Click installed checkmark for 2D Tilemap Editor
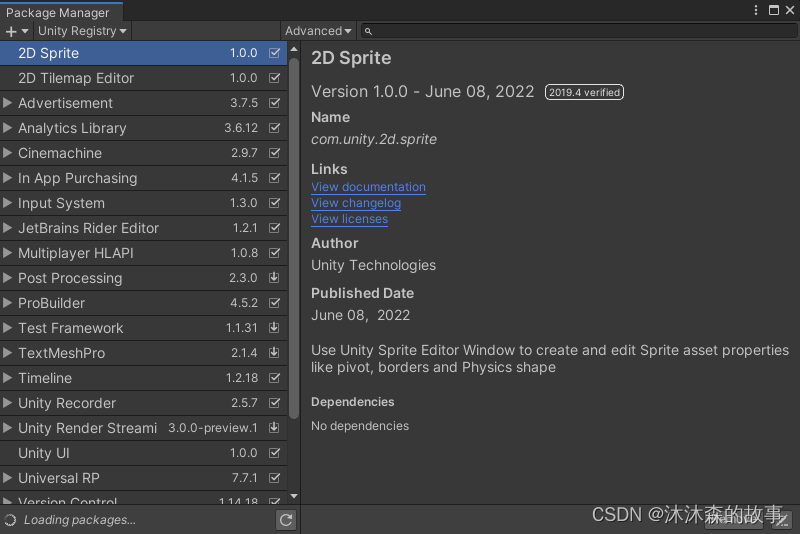This screenshot has width=800, height=534. point(274,78)
